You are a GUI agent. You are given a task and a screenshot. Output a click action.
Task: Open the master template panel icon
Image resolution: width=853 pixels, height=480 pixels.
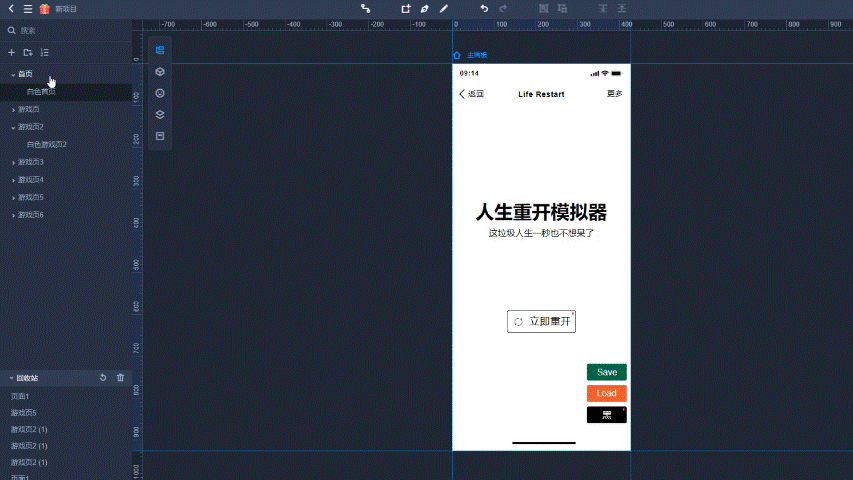[x=160, y=136]
